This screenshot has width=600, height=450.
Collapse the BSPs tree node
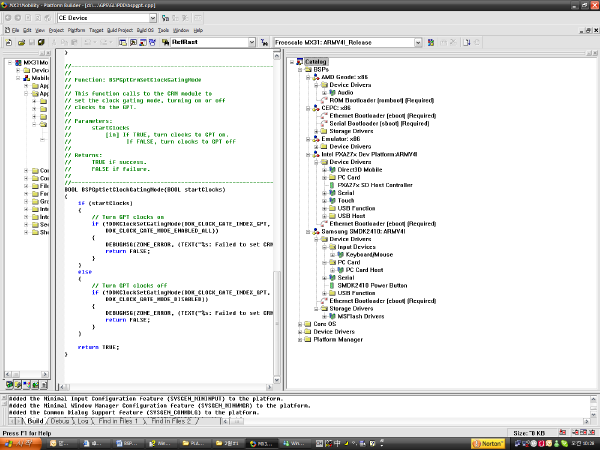pos(300,70)
